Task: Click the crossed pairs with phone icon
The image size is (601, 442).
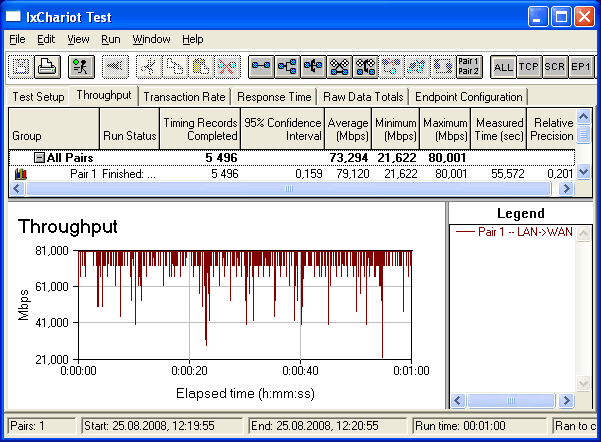Action: pyautogui.click(x=366, y=67)
